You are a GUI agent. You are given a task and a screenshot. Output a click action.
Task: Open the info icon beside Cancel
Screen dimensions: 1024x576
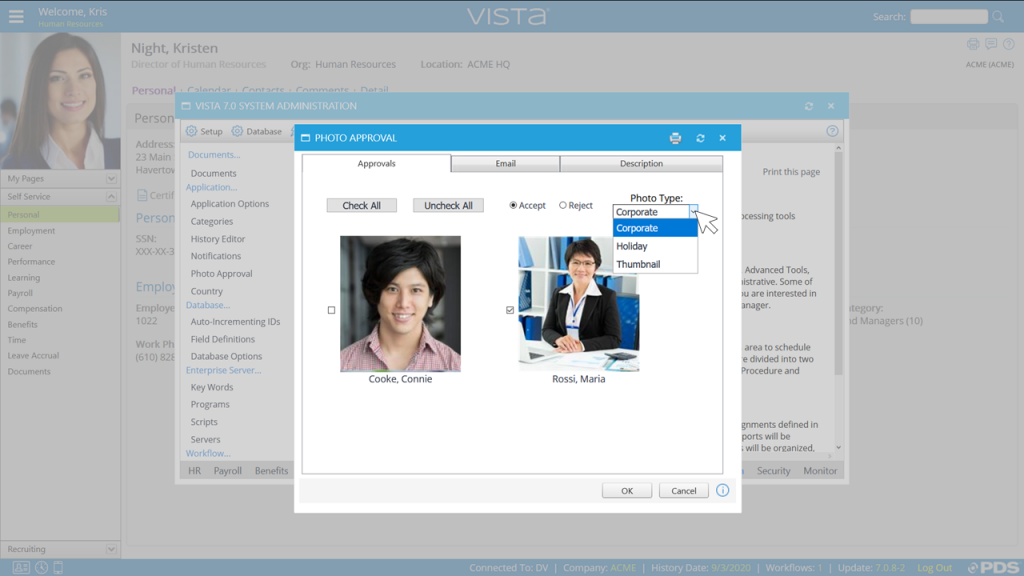722,490
